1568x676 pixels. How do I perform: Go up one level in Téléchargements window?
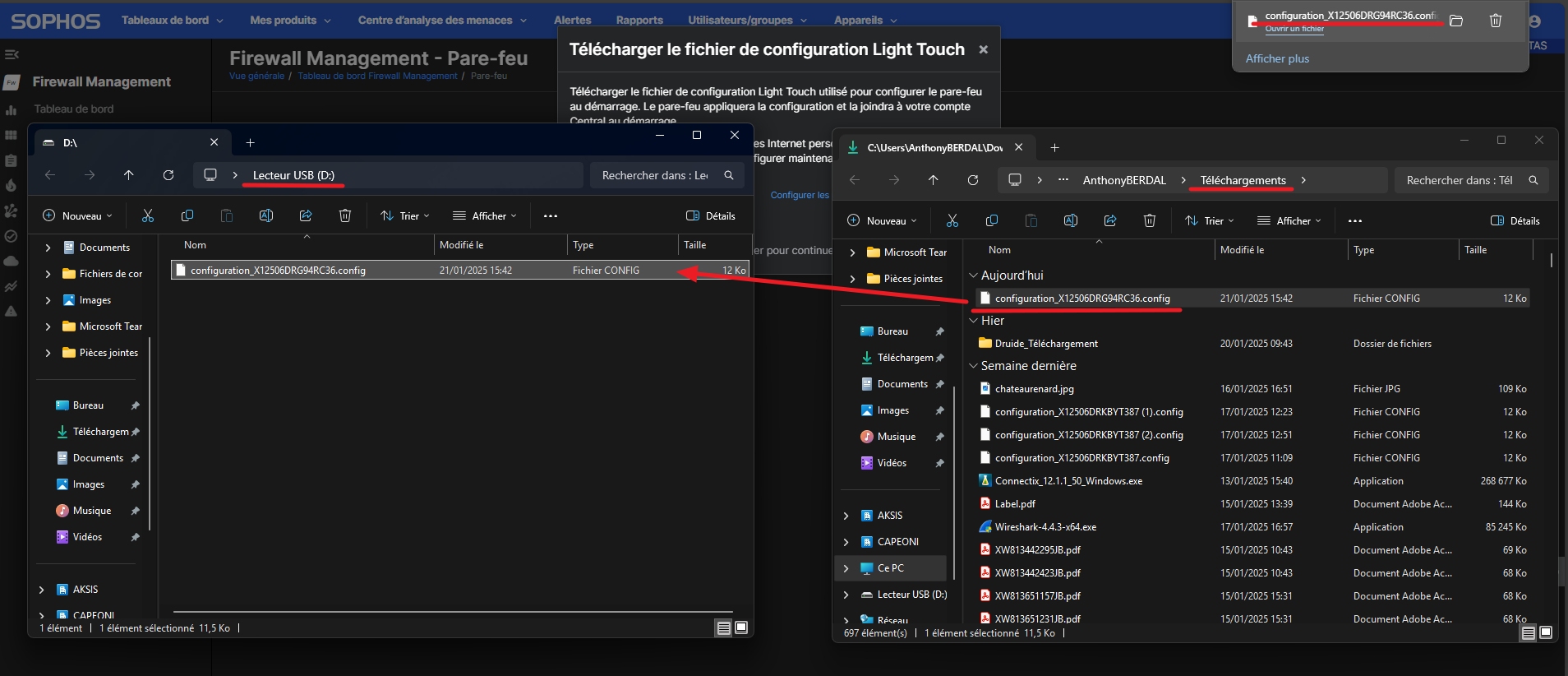(934, 180)
